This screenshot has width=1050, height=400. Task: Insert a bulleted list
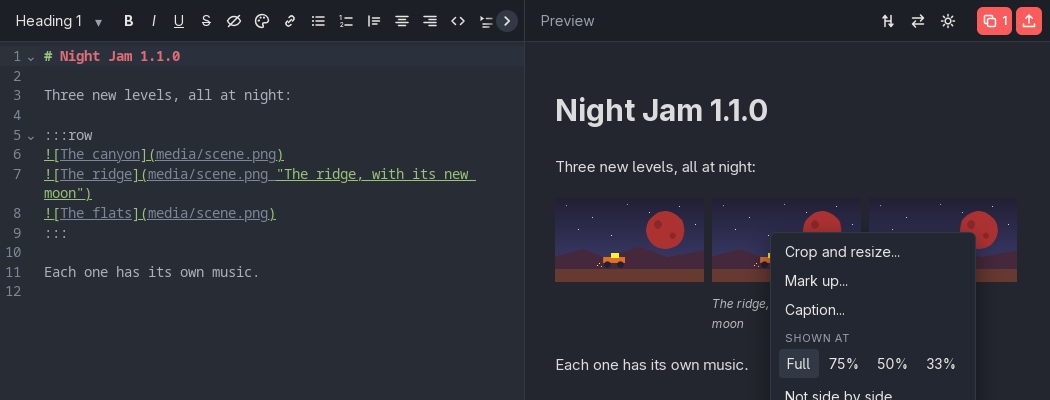pos(318,21)
